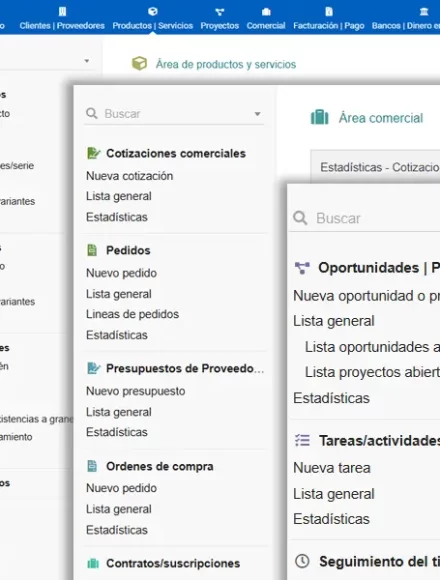Focus the Buscar field in commercial menu
Image resolution: width=440 pixels, height=580 pixels.
coord(174,114)
